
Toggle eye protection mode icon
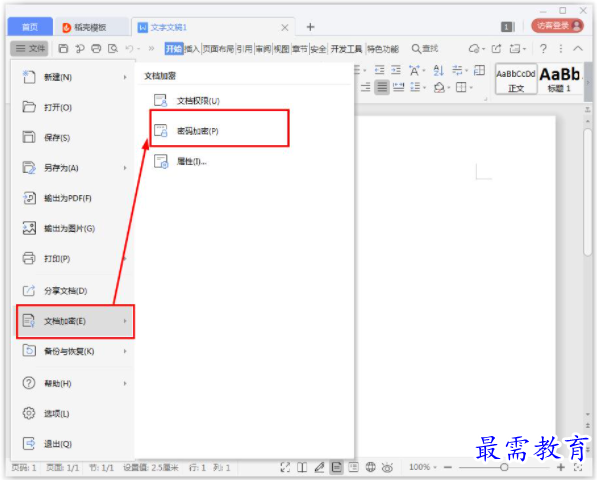pos(387,467)
